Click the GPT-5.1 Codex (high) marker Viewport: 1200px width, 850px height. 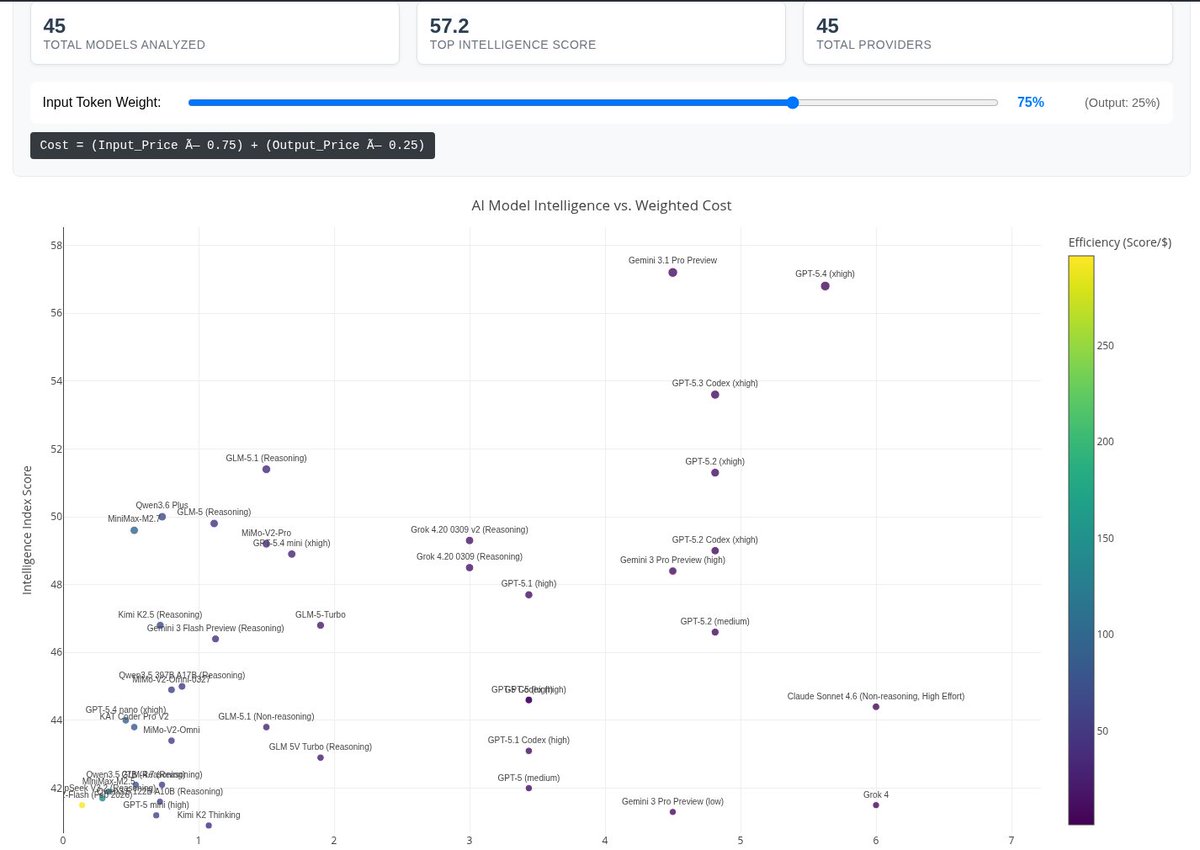(x=529, y=751)
